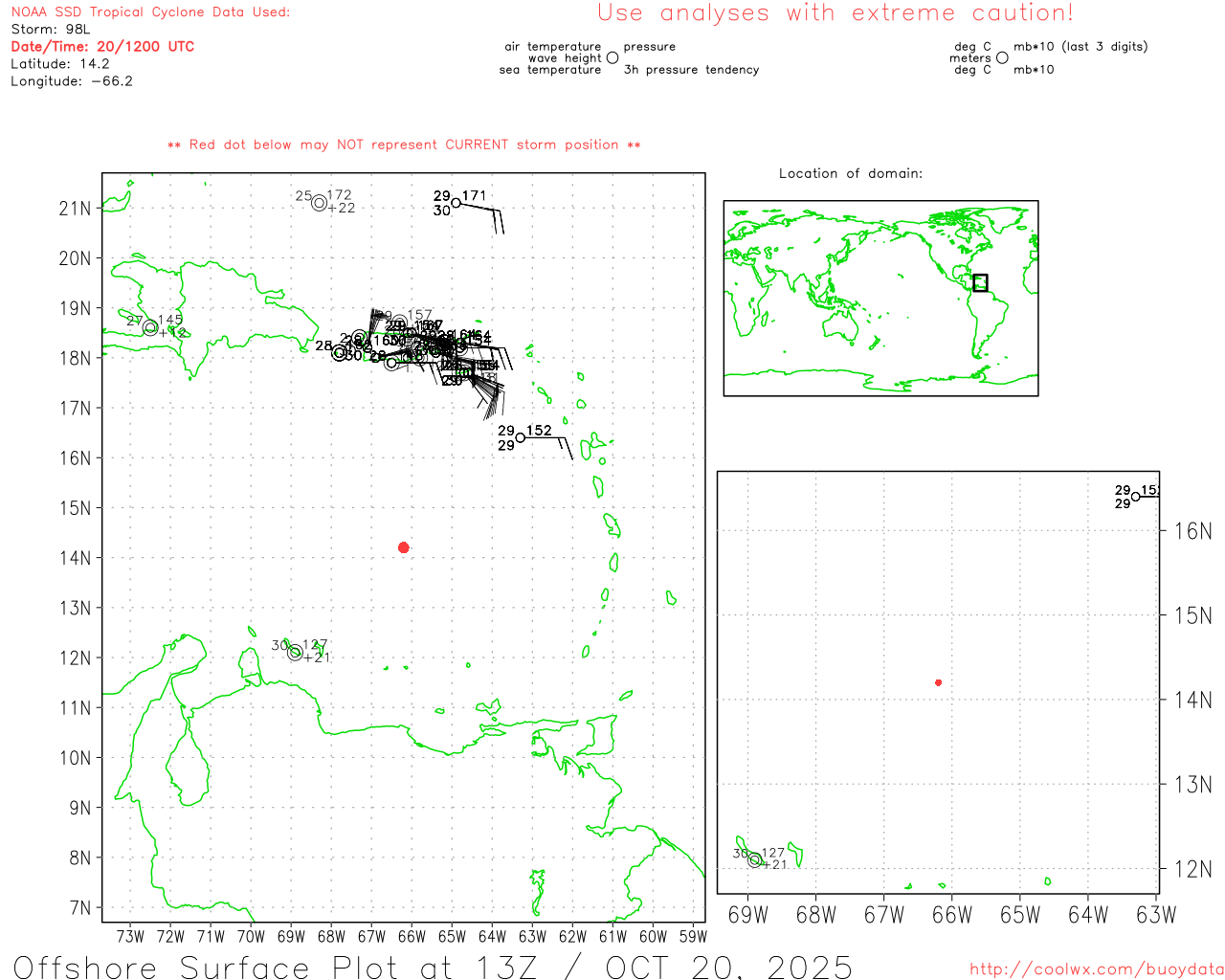
Task: Click the second legend circle beside meters label
Action: pyautogui.click(x=1002, y=57)
